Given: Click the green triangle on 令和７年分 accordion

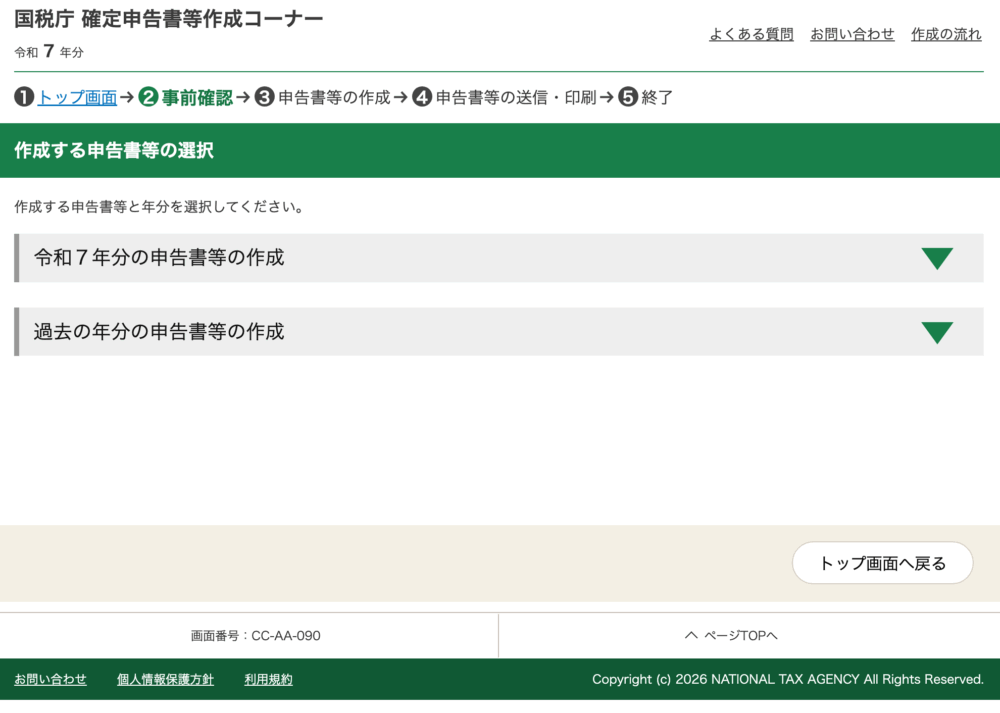Looking at the screenshot, I should (938, 258).
